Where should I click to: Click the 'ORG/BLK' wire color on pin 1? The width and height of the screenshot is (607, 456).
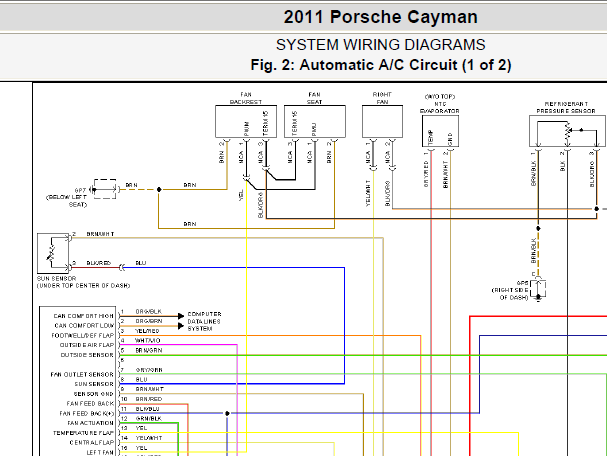[149, 312]
